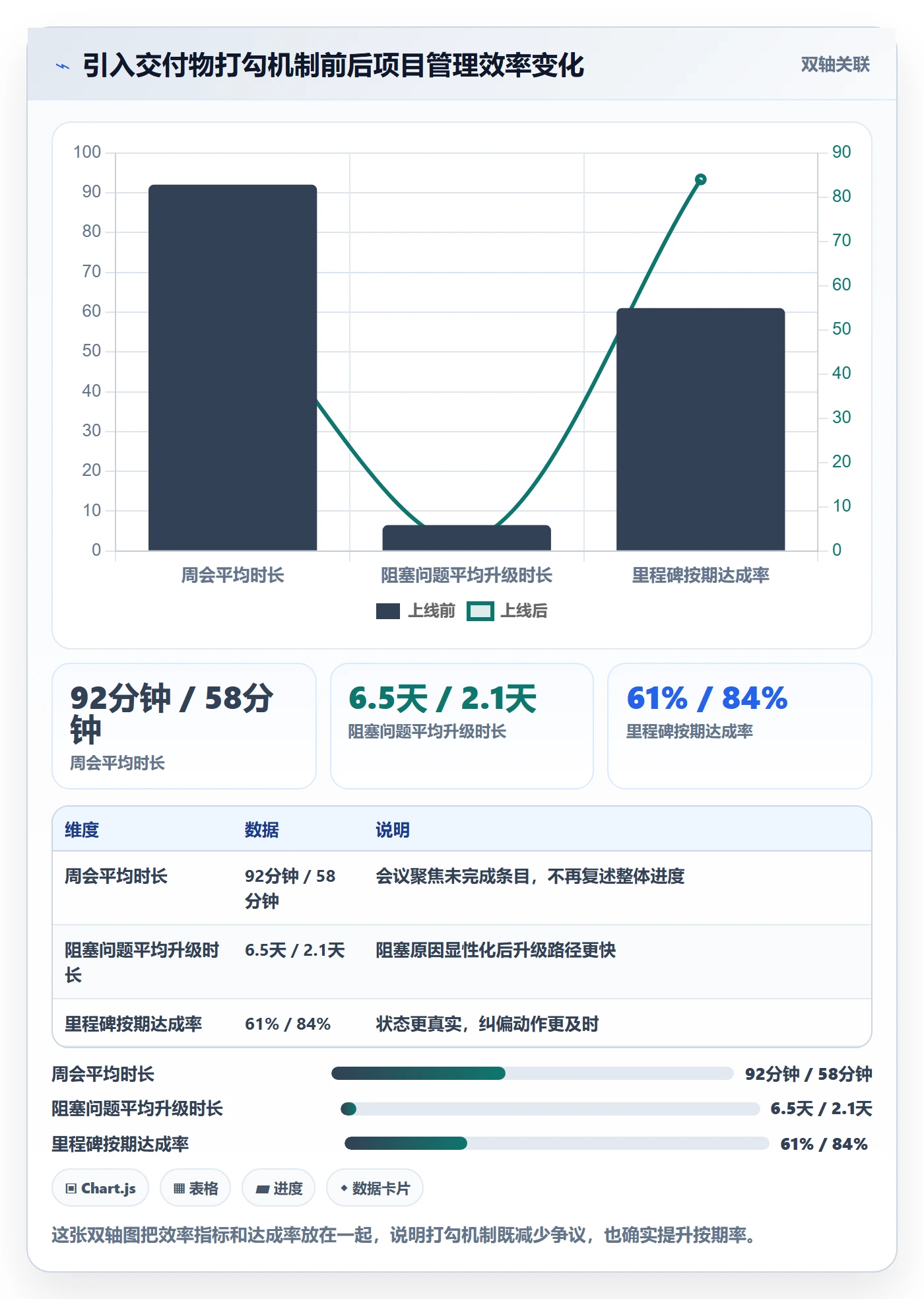The image size is (924, 1299).
Task: Click the 周会平均时长 progress bar
Action: point(532,1073)
